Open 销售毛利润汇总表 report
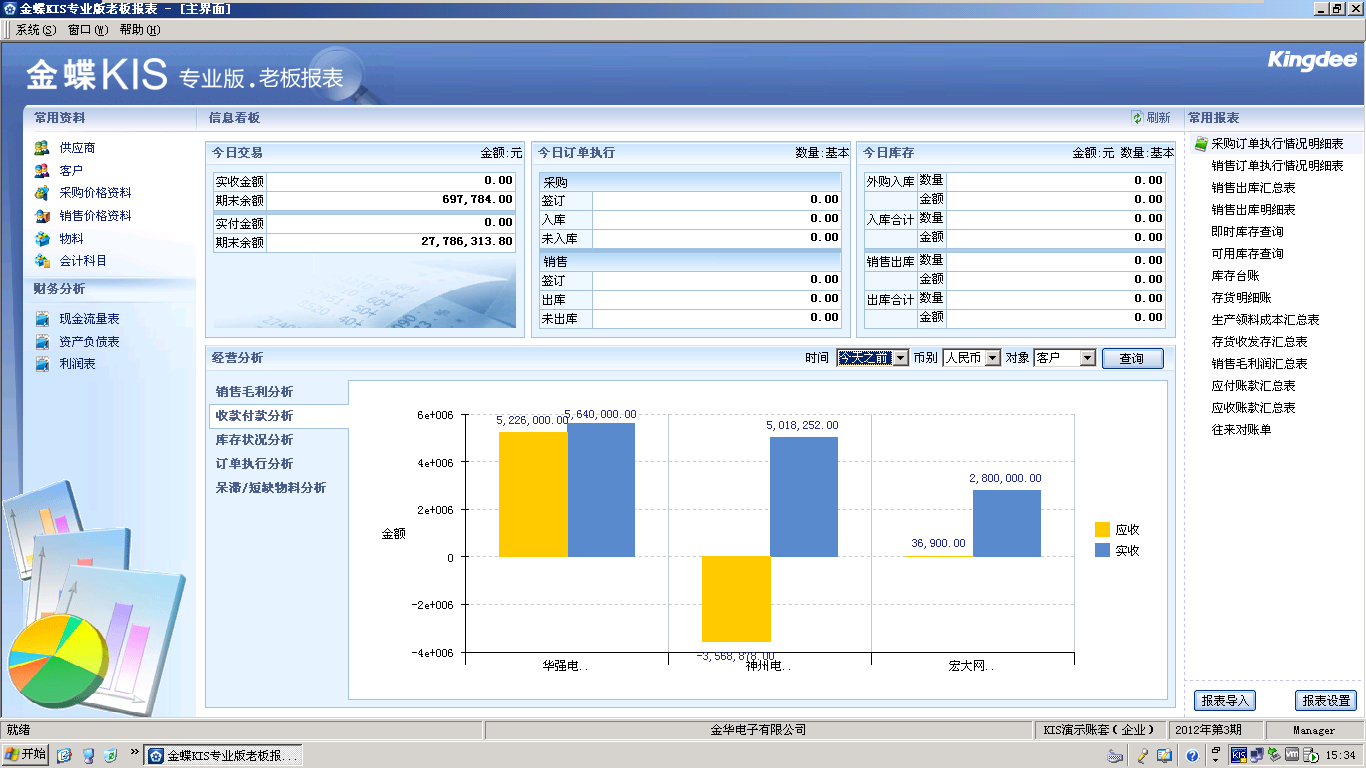The height and width of the screenshot is (768, 1366). pyautogui.click(x=1259, y=364)
